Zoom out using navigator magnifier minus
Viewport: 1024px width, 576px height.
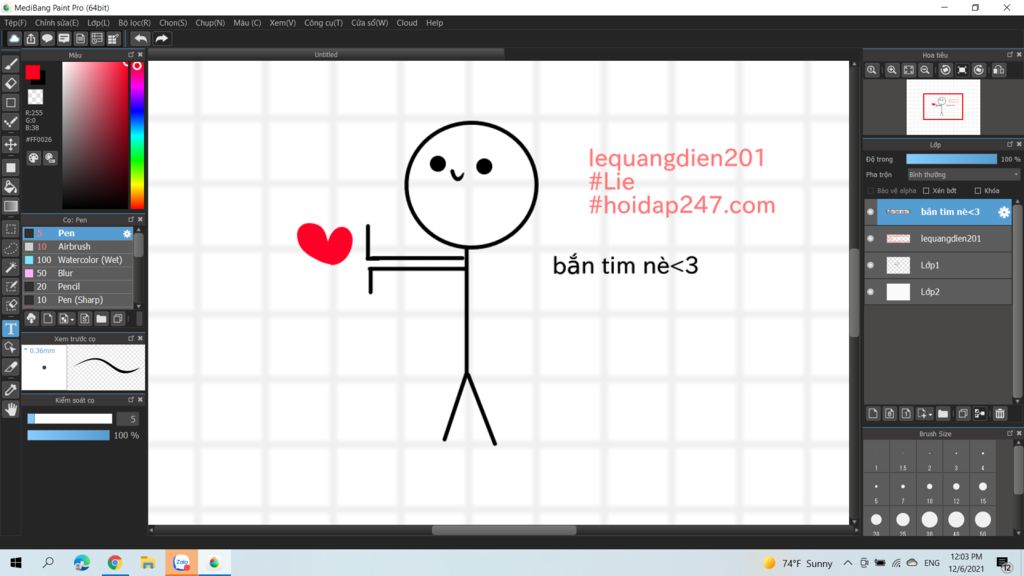click(x=925, y=70)
